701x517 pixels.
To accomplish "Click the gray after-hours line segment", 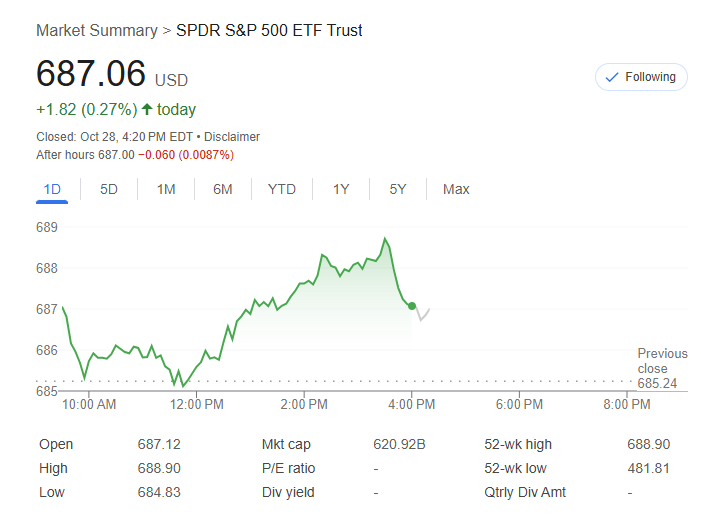I will (x=422, y=315).
